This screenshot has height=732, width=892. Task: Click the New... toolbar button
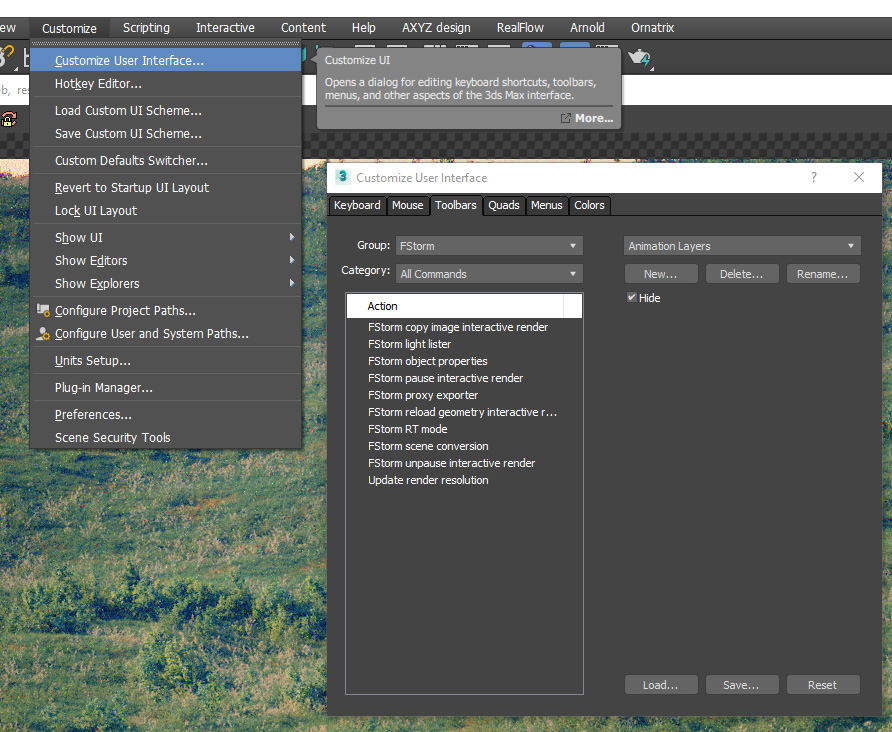click(660, 274)
